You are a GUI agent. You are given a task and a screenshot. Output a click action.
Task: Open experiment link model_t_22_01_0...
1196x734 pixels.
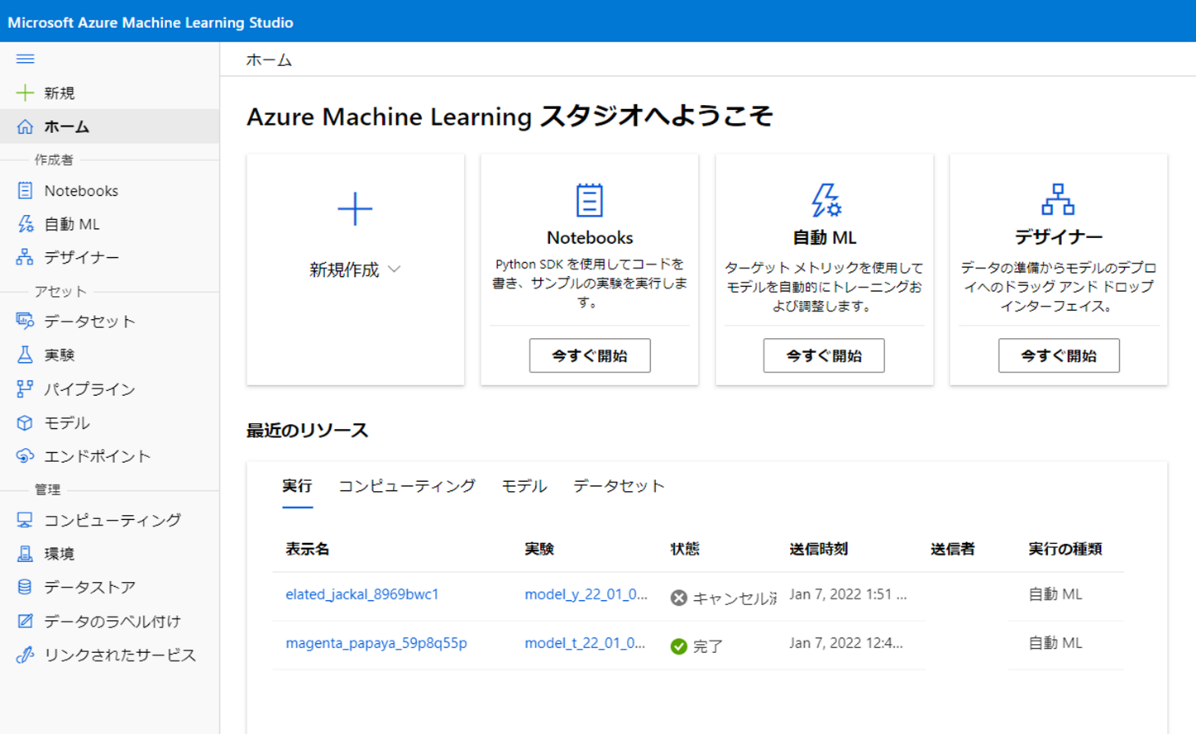(585, 643)
